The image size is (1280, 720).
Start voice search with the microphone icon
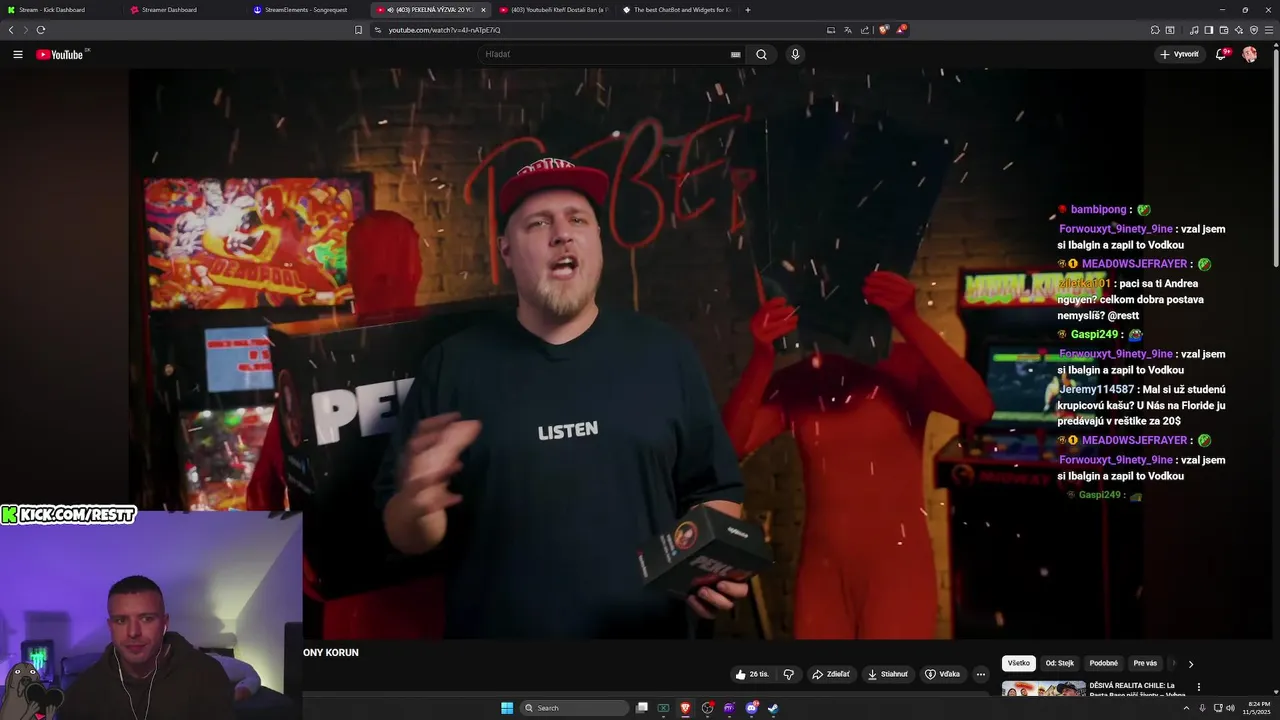[795, 55]
